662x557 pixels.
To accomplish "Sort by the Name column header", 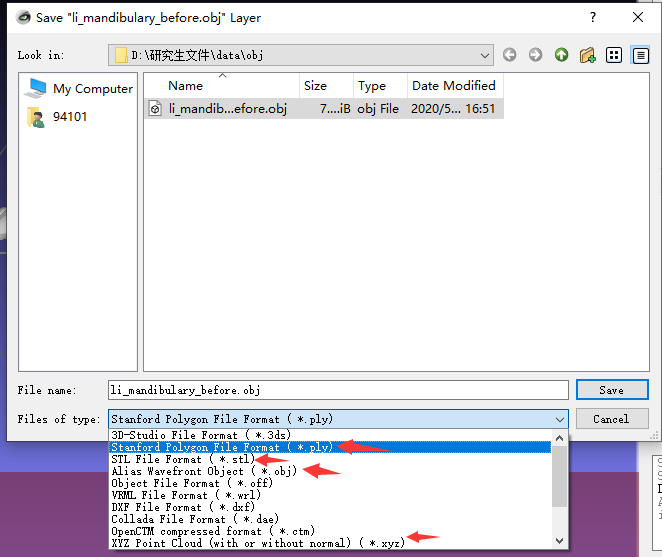I will click(x=222, y=86).
